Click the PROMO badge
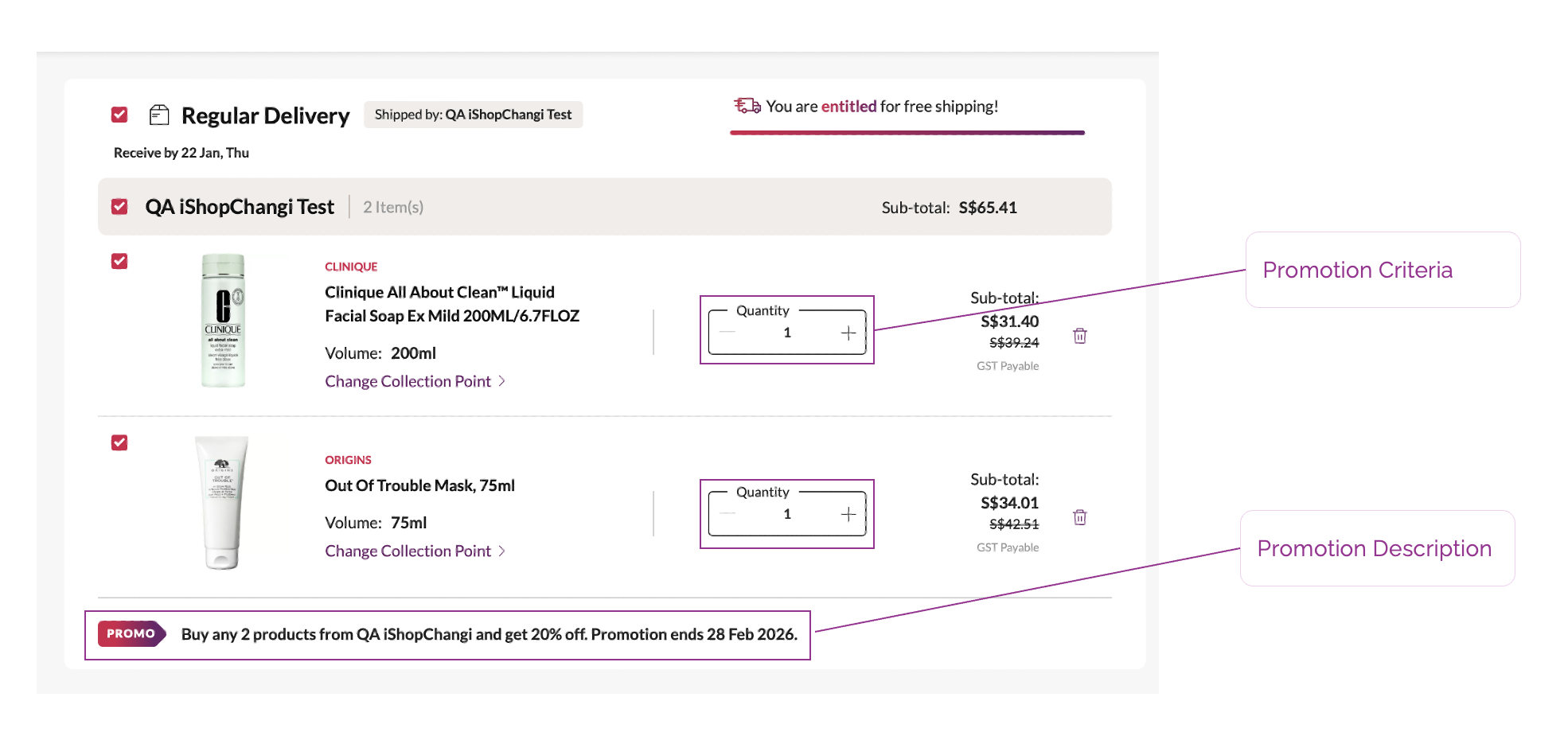The height and width of the screenshot is (740, 1568). click(131, 633)
